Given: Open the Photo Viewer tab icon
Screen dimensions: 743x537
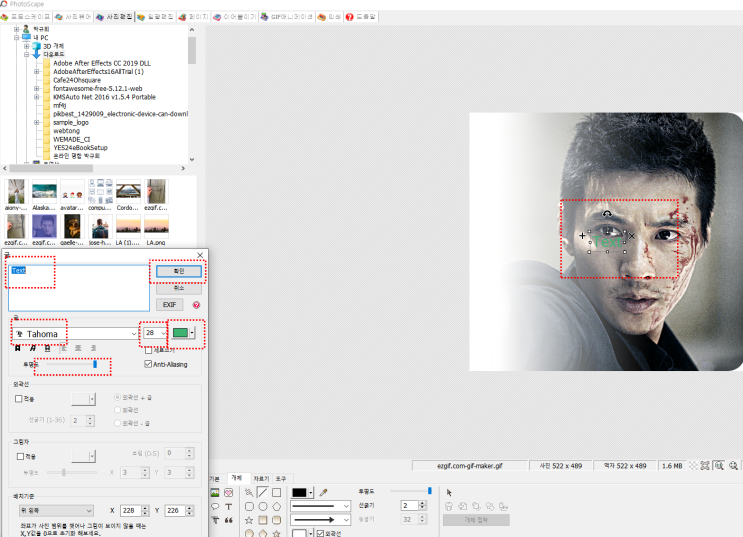Looking at the screenshot, I should click(59, 17).
